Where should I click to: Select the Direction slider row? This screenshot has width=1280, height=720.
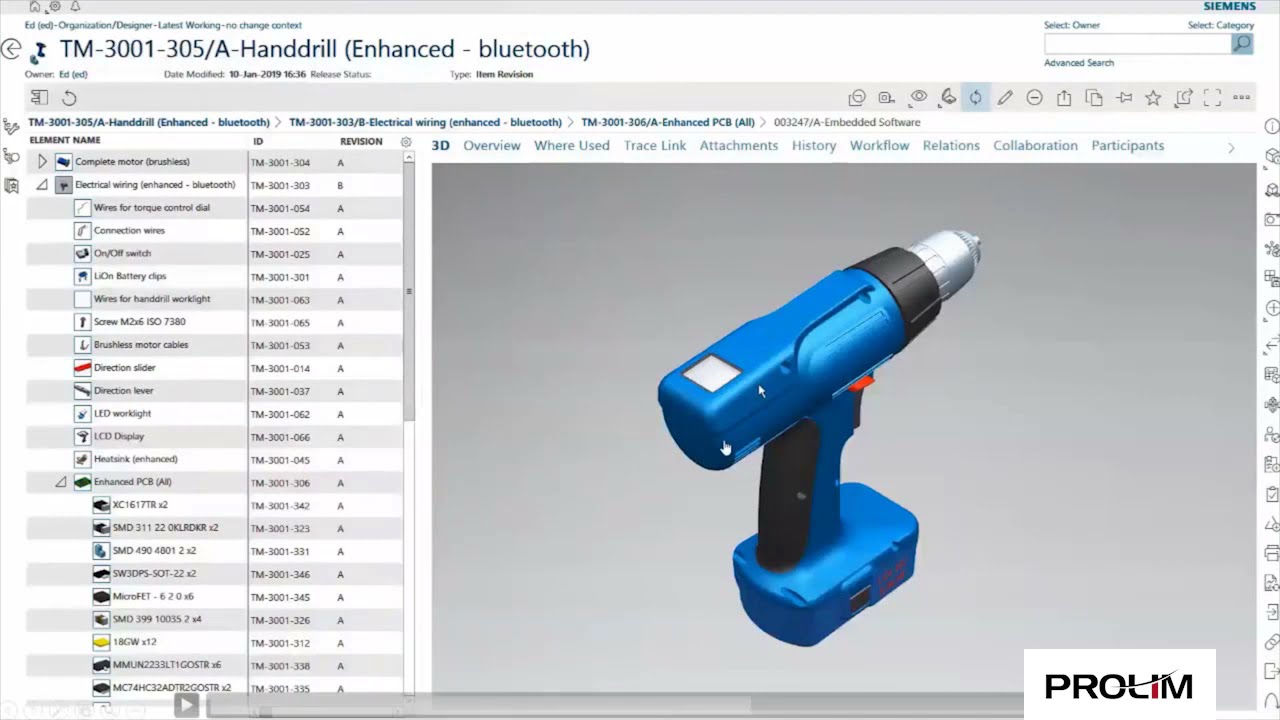coord(215,368)
